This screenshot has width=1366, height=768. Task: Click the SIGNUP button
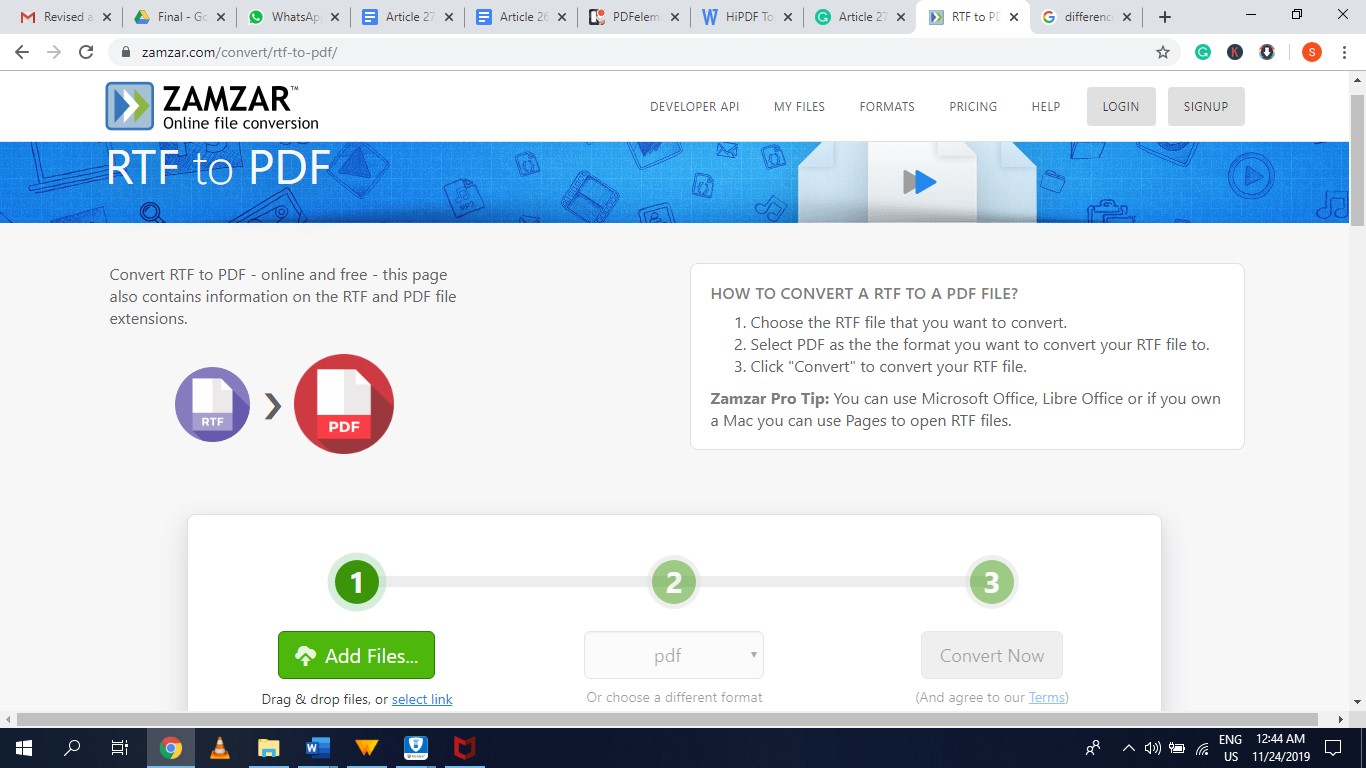[x=1206, y=107]
